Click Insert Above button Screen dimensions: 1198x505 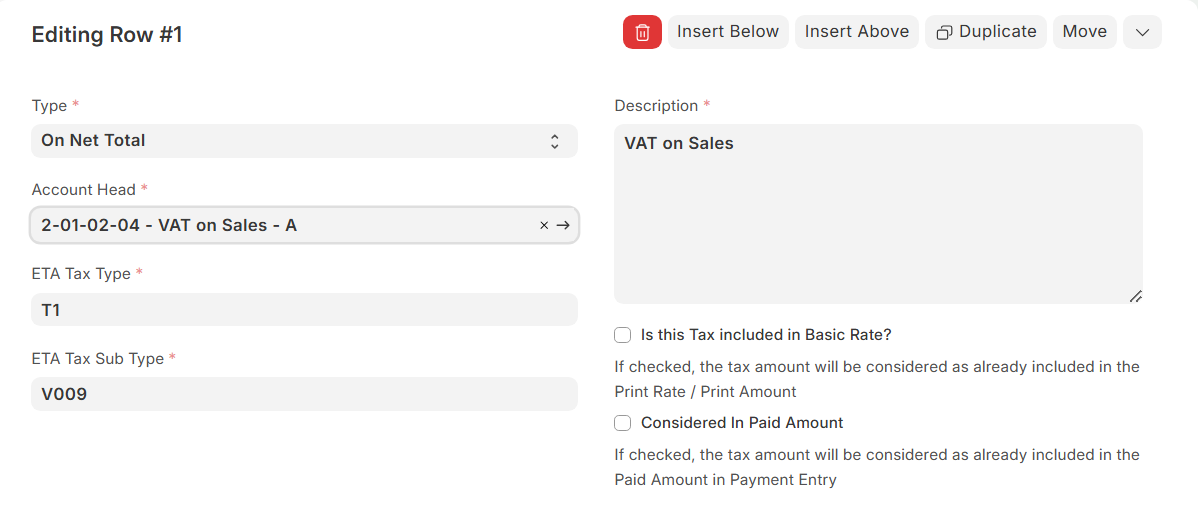click(856, 32)
